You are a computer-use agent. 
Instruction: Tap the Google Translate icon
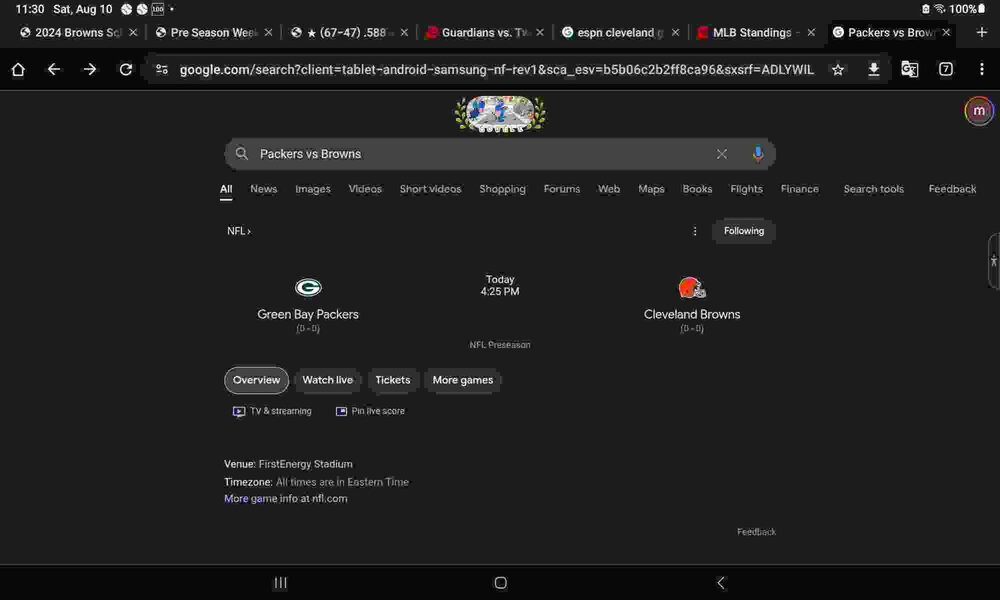[909, 70]
